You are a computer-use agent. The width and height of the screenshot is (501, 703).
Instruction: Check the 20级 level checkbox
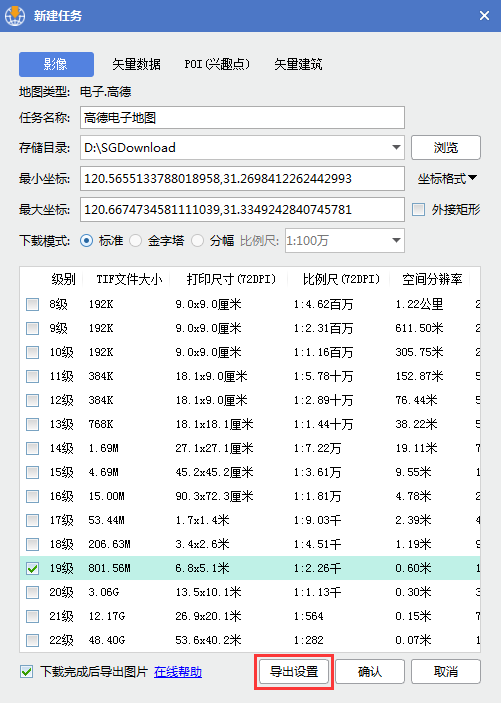click(x=32, y=592)
